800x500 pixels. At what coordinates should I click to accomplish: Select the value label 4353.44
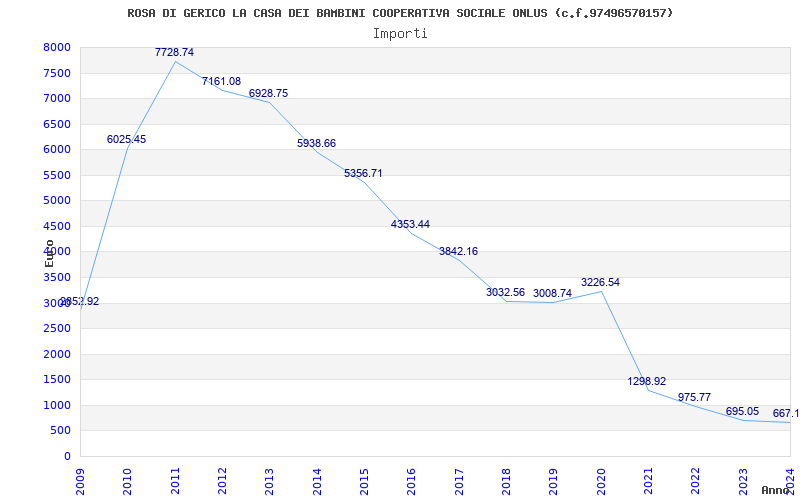click(410, 224)
